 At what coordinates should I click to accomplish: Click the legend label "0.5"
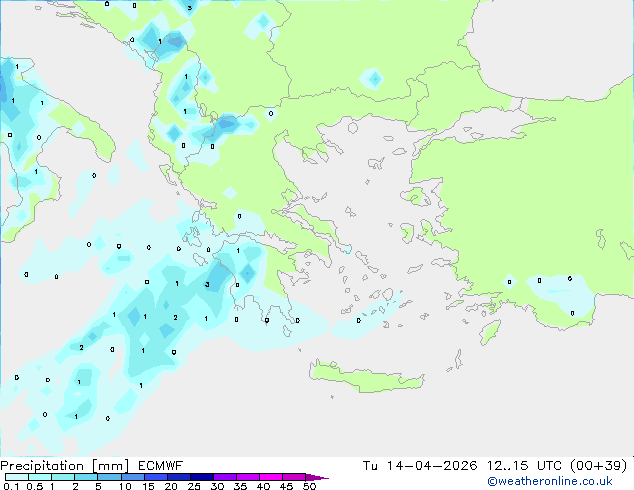tap(35, 486)
